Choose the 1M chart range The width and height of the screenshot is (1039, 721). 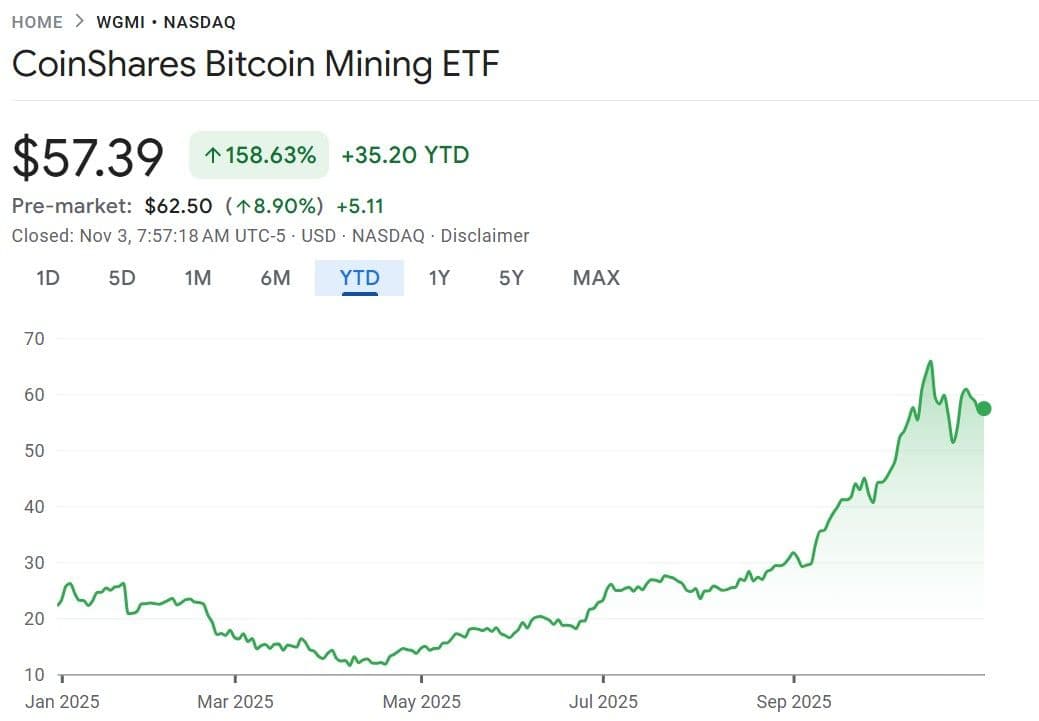[x=197, y=278]
